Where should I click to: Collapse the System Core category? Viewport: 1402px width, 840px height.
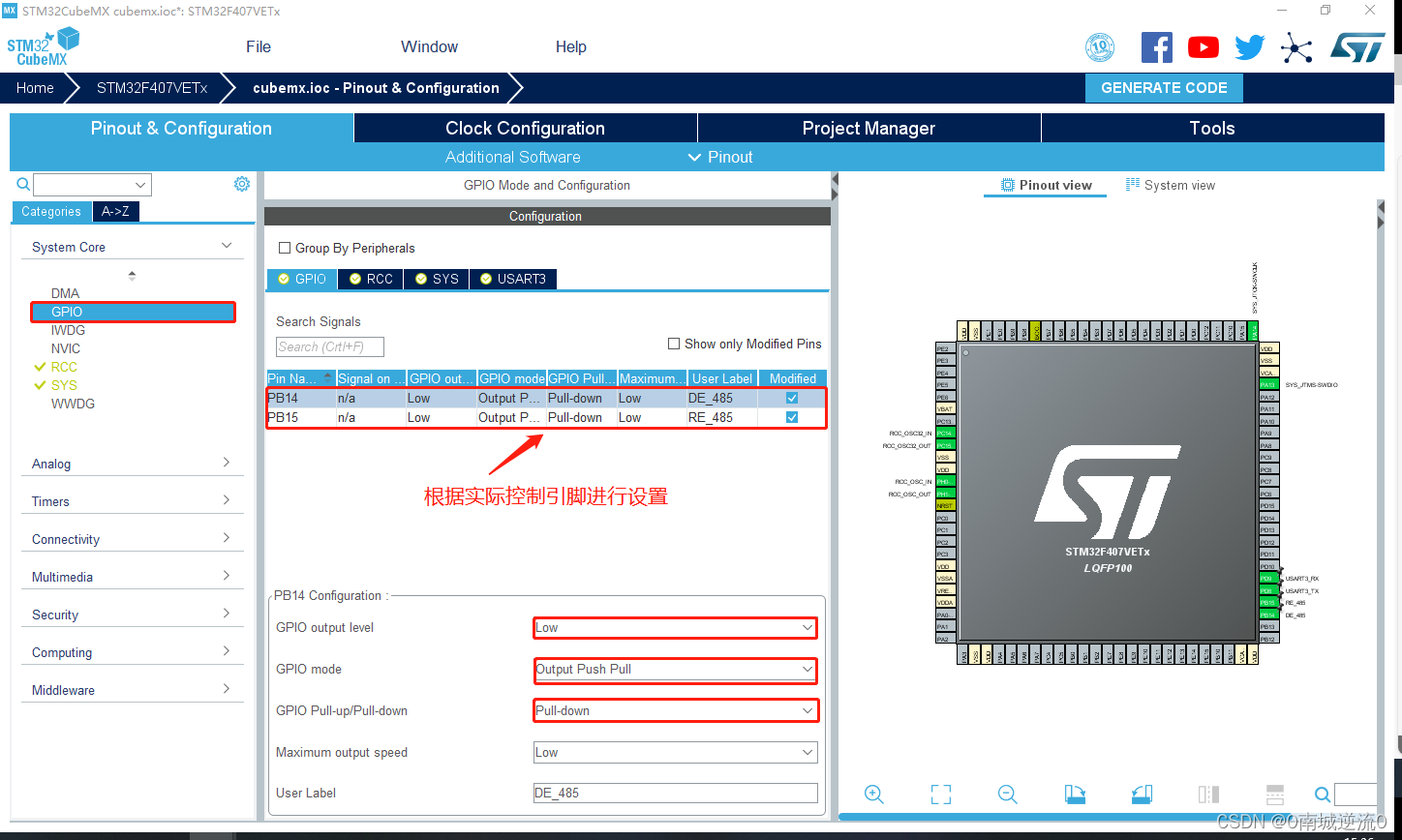click(227, 246)
